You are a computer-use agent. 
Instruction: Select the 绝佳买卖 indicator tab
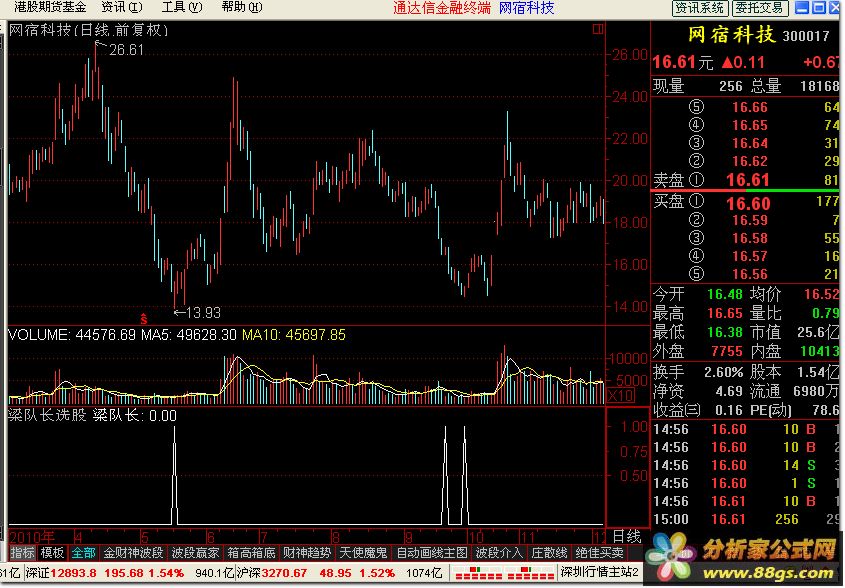click(599, 552)
